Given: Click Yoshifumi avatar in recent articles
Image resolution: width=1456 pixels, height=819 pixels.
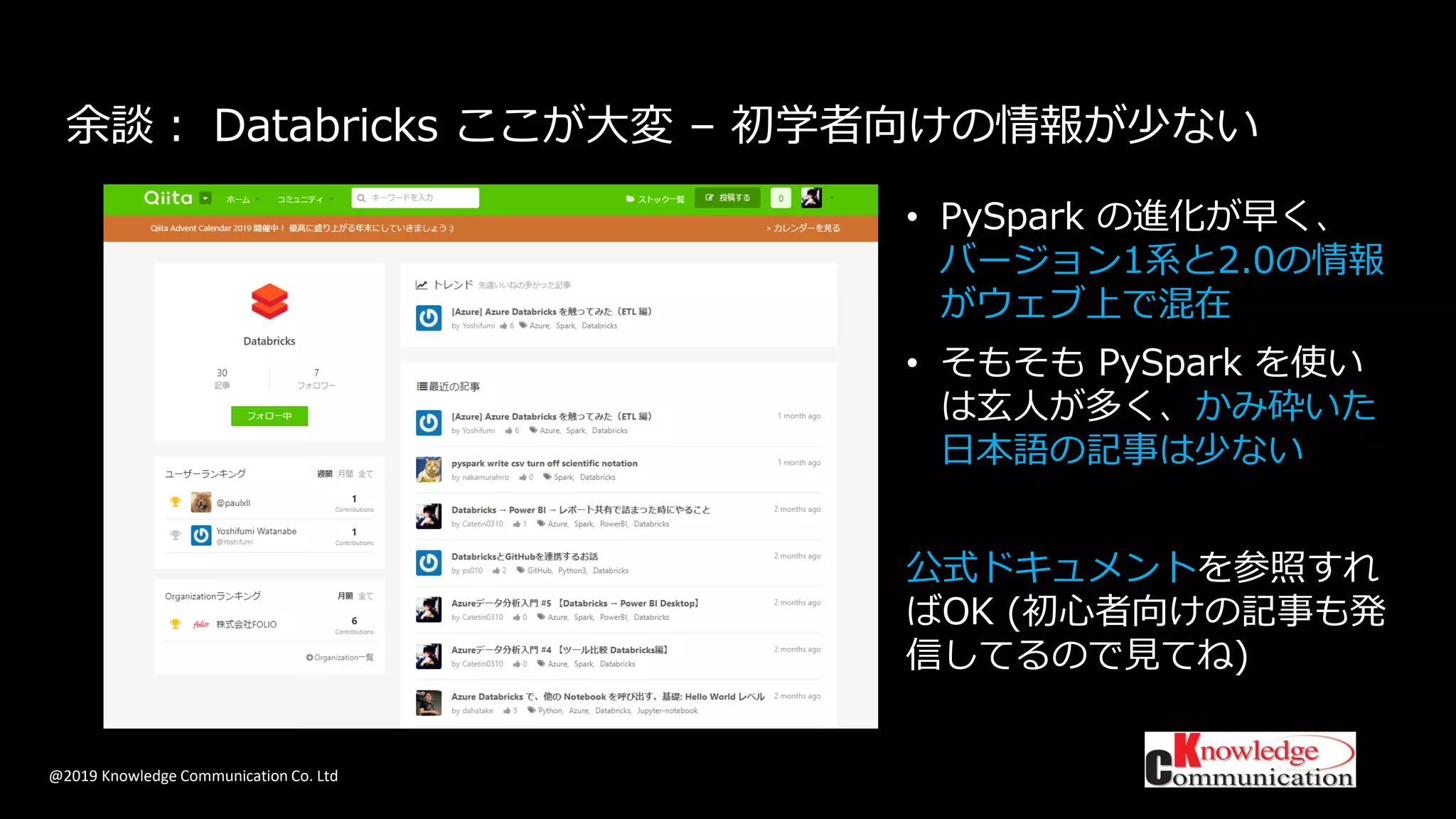Looking at the screenshot, I should point(429,422).
